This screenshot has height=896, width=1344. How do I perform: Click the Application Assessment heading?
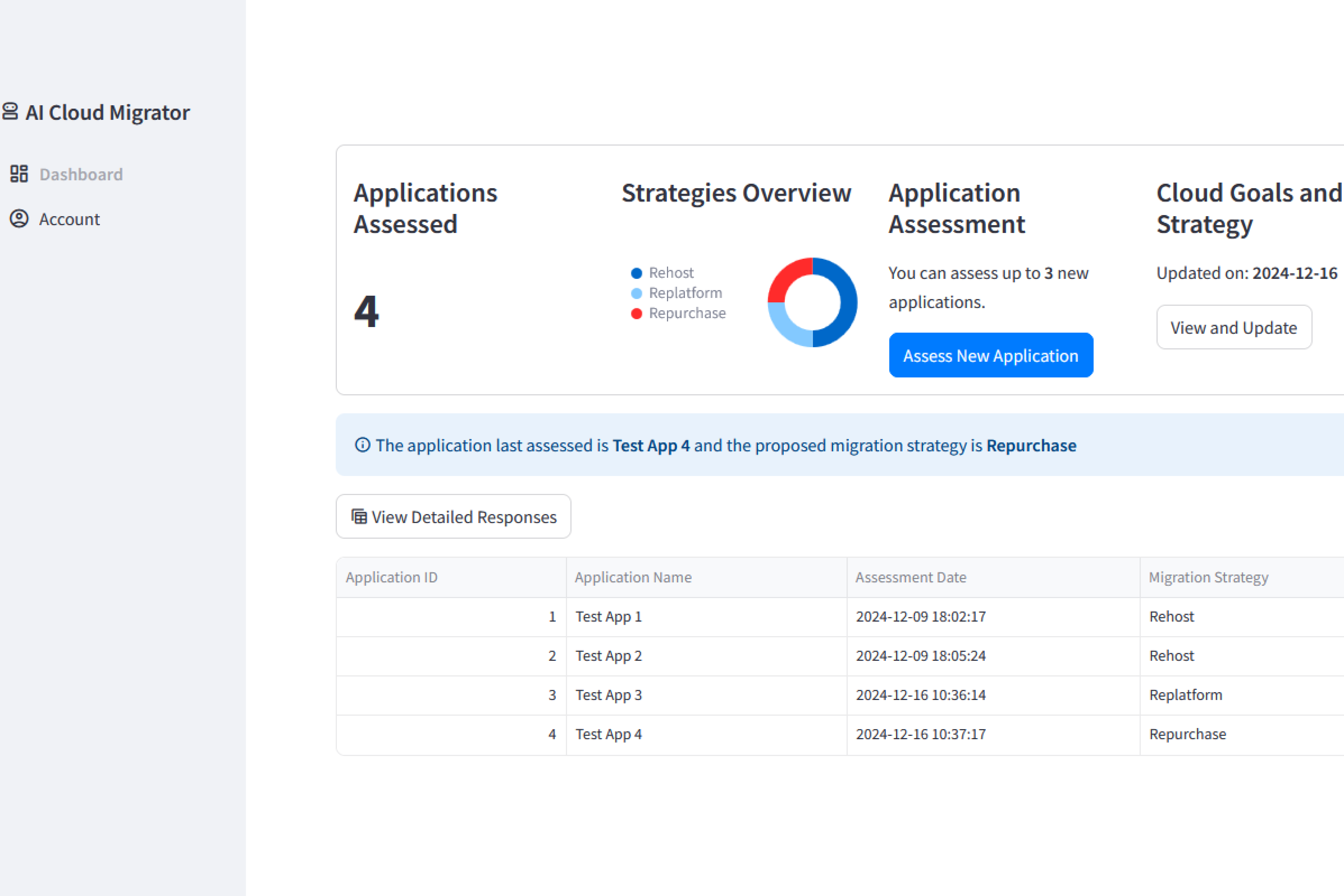(x=956, y=209)
